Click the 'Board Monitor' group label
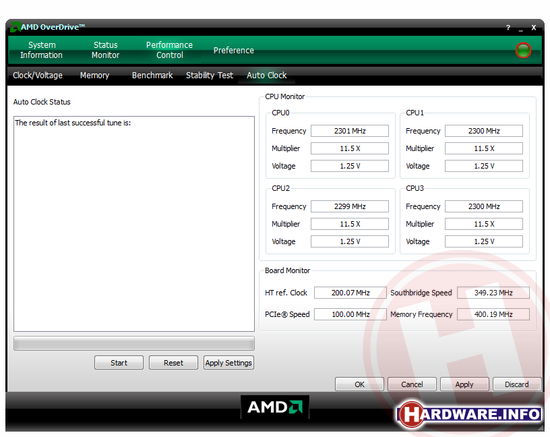 (287, 271)
